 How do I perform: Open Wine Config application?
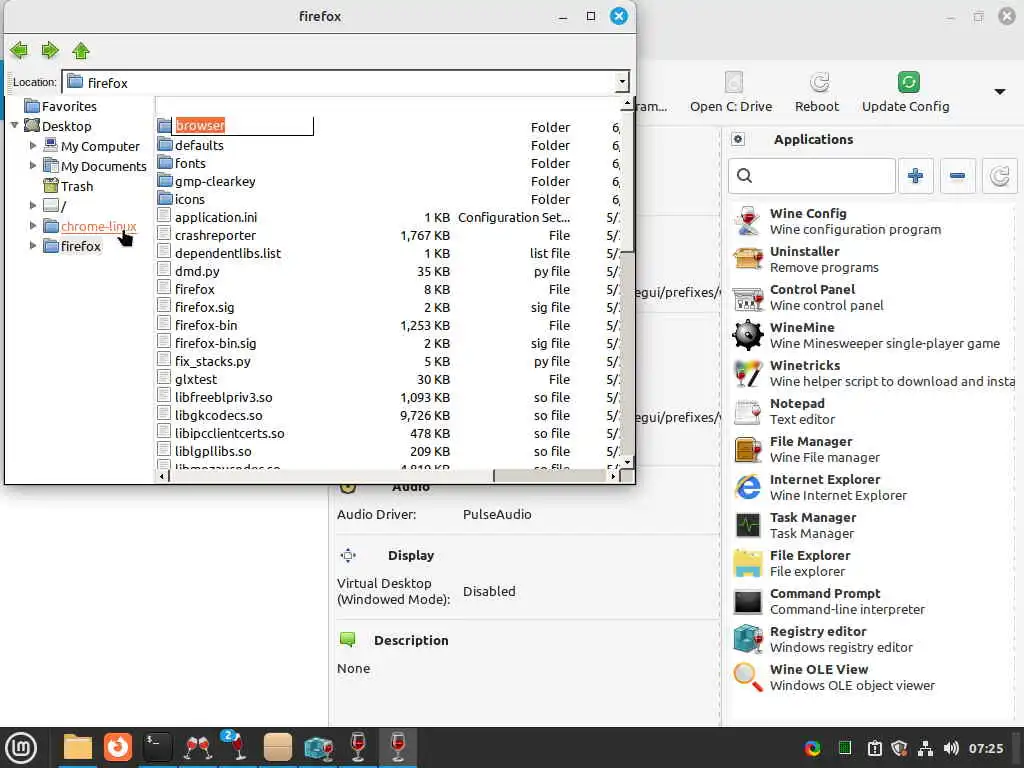pos(872,221)
